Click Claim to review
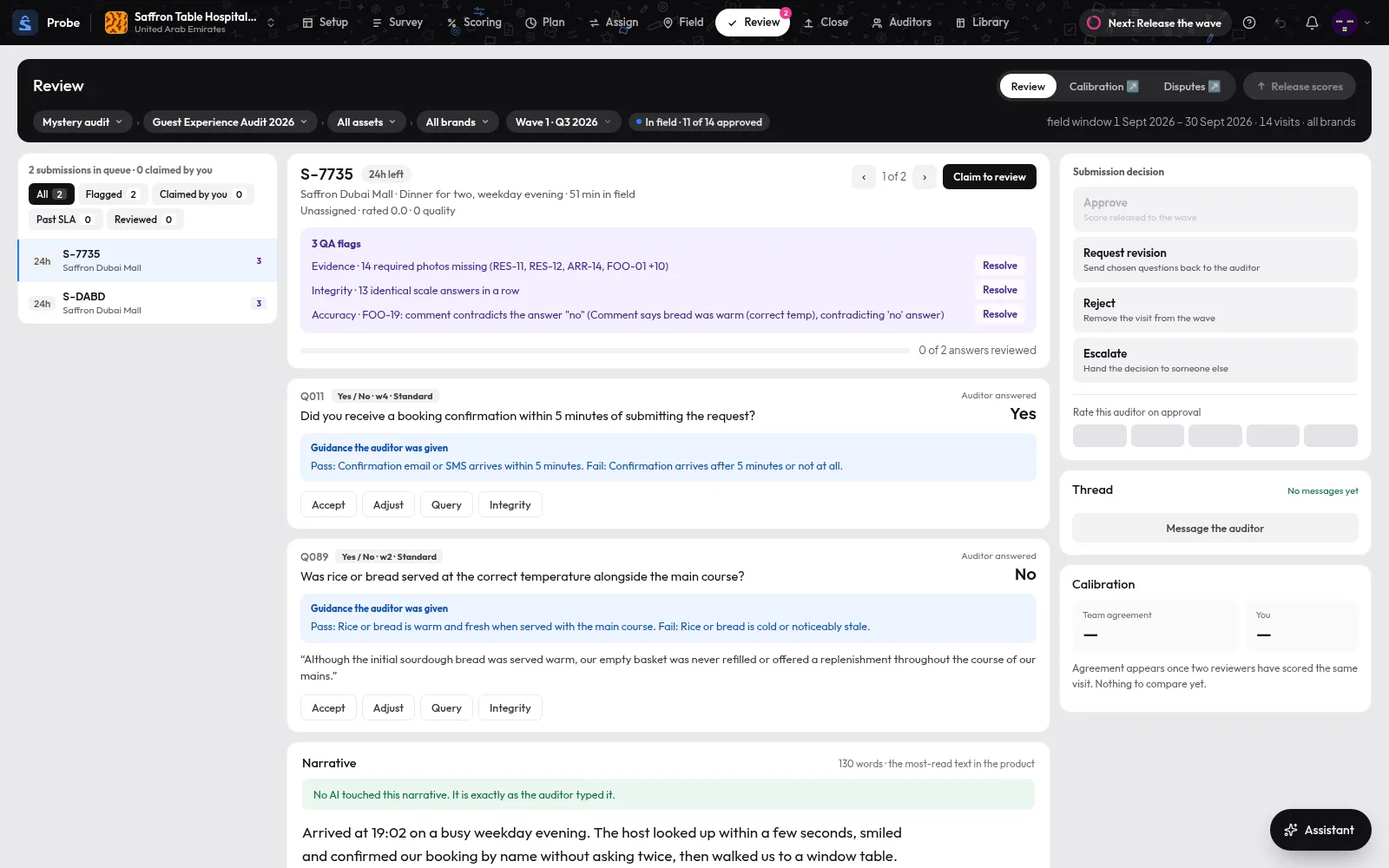The image size is (1389, 868). pos(990,177)
